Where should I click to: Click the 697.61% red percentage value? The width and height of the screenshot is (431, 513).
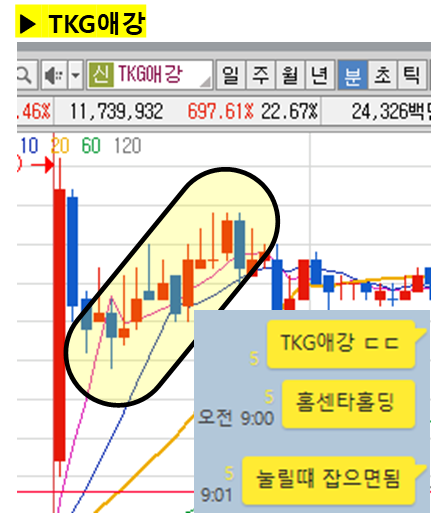(220, 111)
